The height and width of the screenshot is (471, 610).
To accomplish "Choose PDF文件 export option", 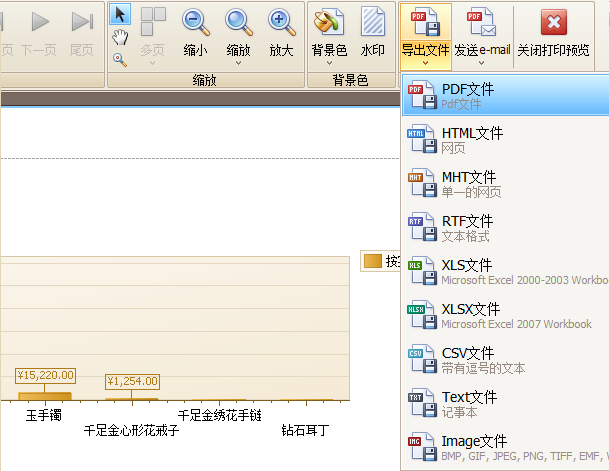I will 505,96.
